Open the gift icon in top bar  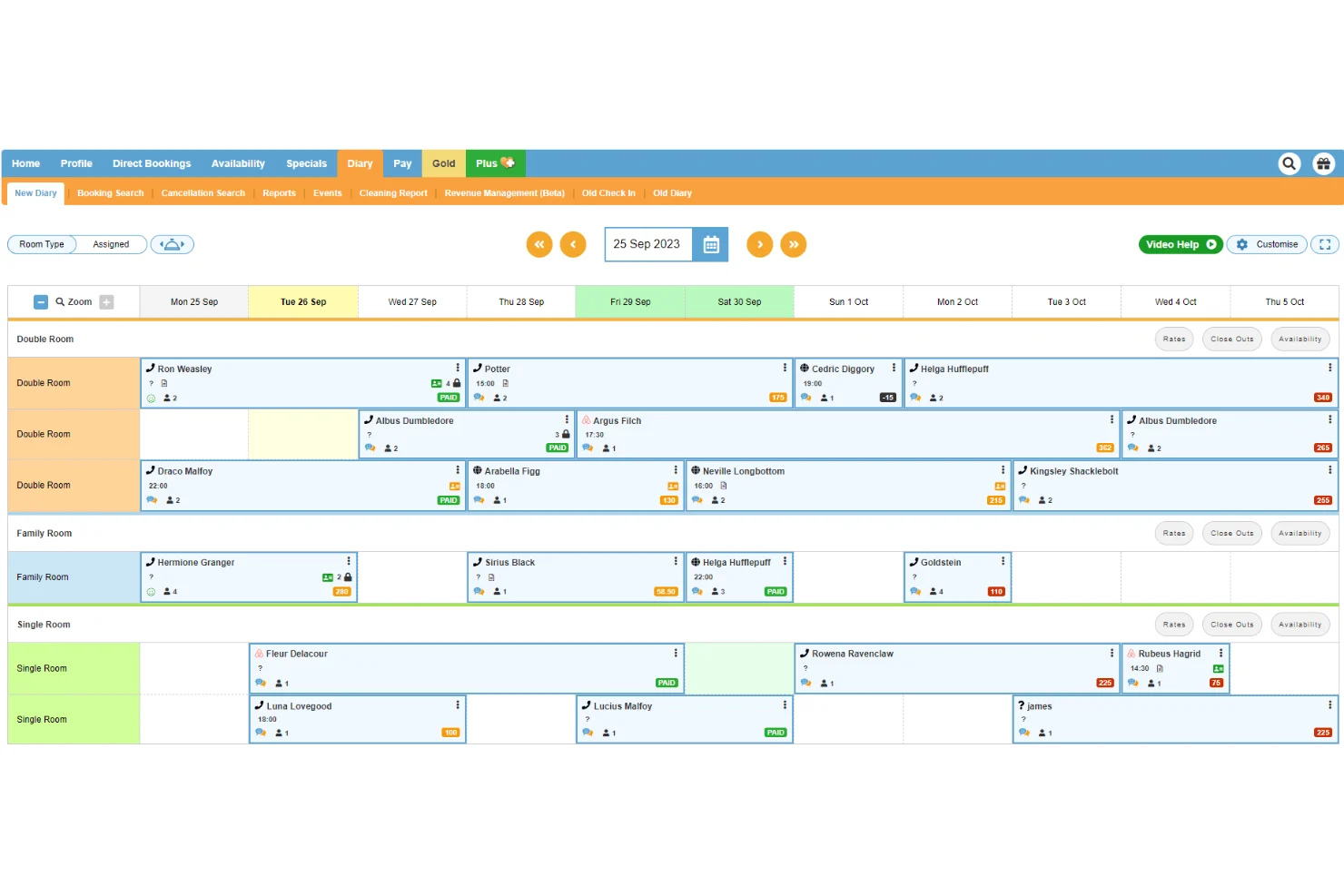click(1323, 163)
